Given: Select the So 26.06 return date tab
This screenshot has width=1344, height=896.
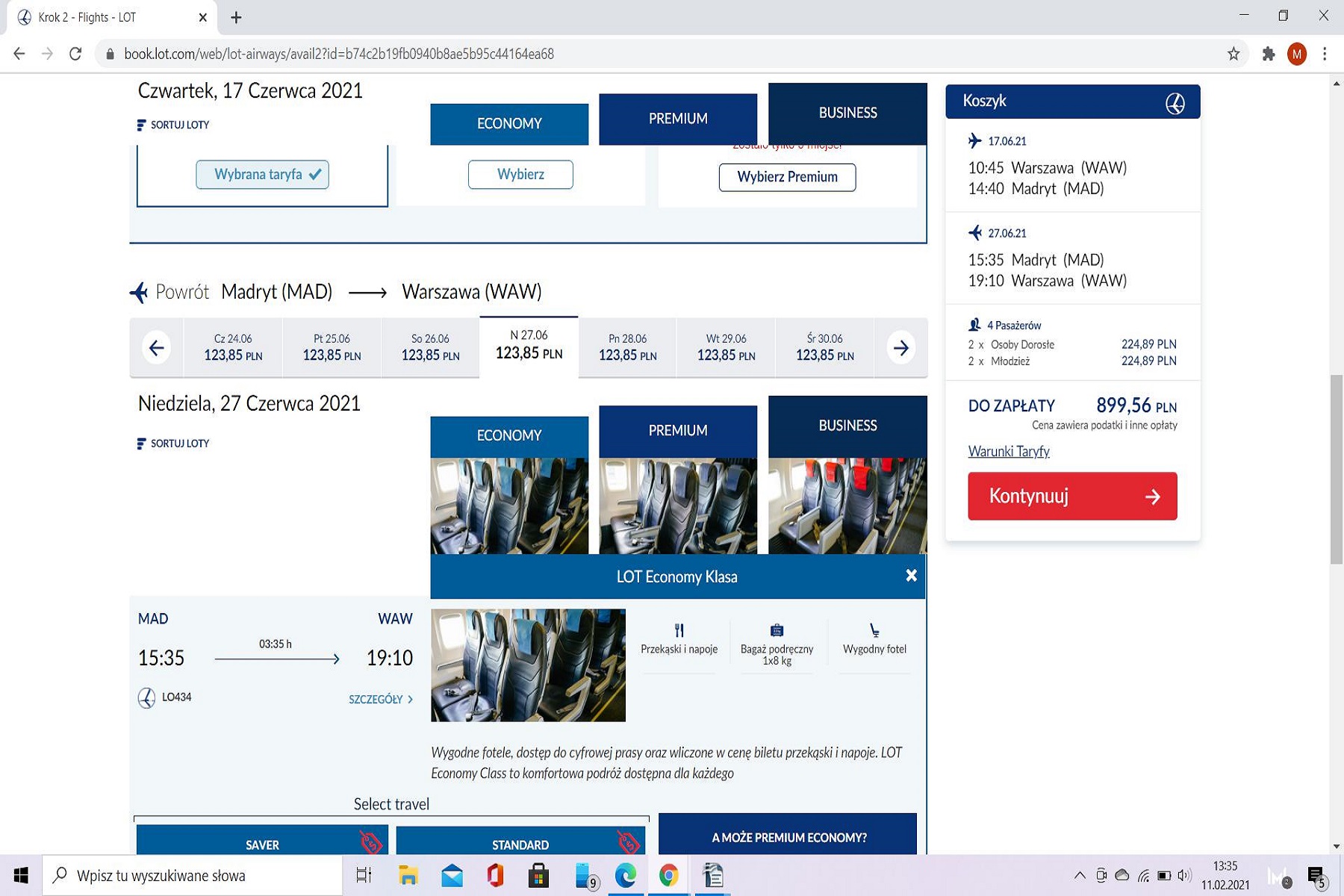Looking at the screenshot, I should [x=430, y=348].
